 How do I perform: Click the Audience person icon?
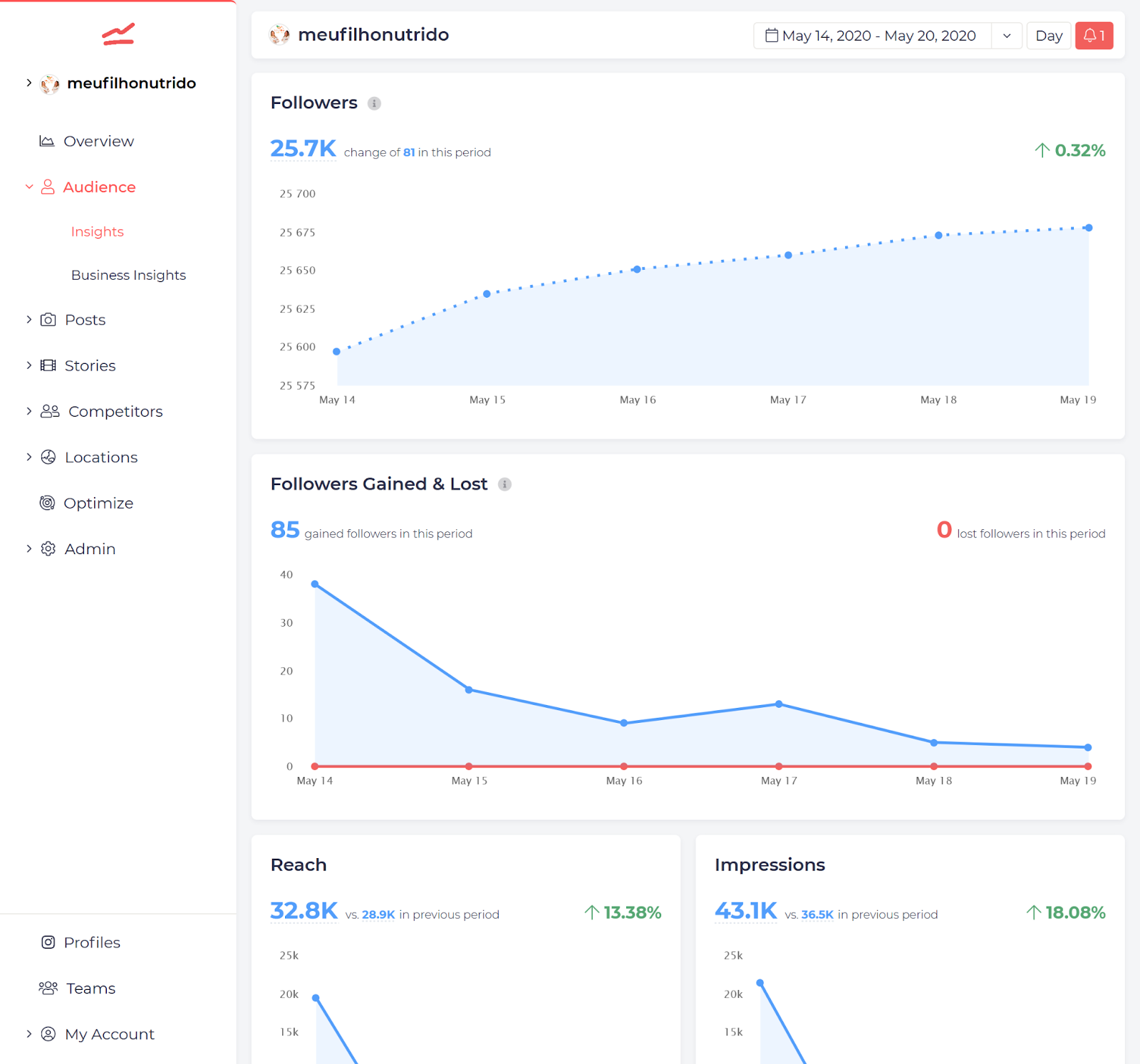point(48,187)
